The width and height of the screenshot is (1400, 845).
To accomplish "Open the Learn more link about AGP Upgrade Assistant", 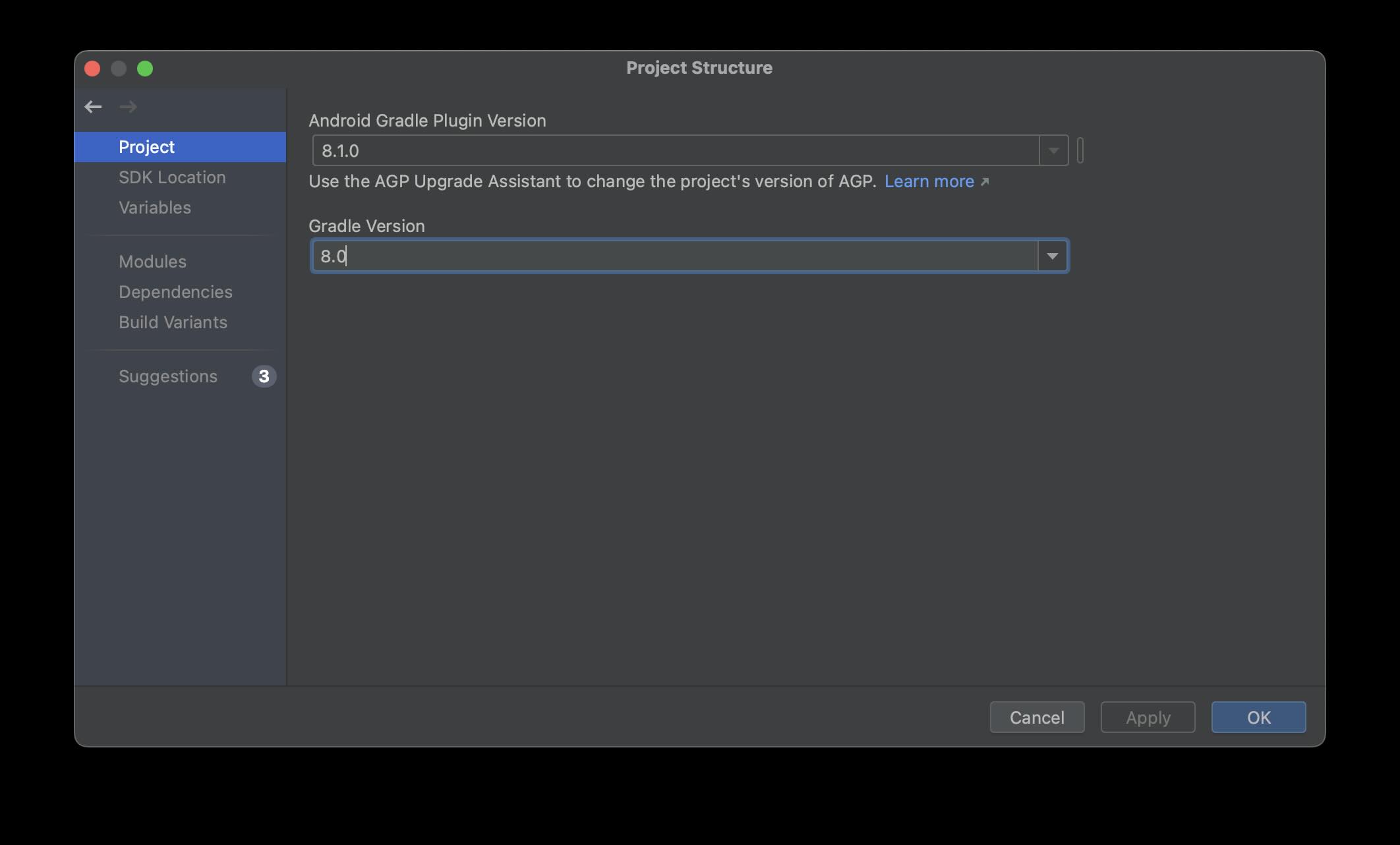I will point(929,181).
